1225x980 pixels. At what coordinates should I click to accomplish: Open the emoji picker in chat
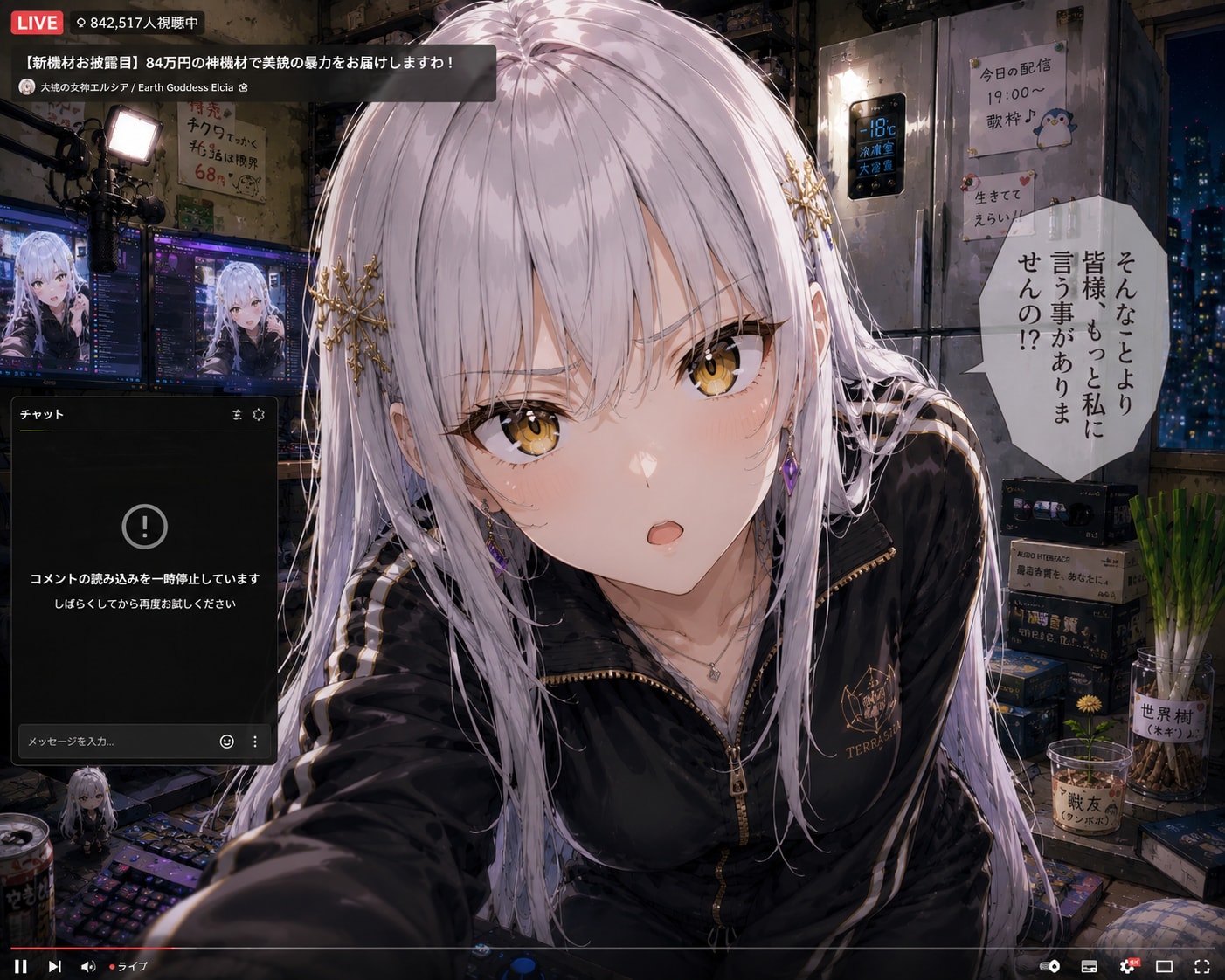point(226,741)
